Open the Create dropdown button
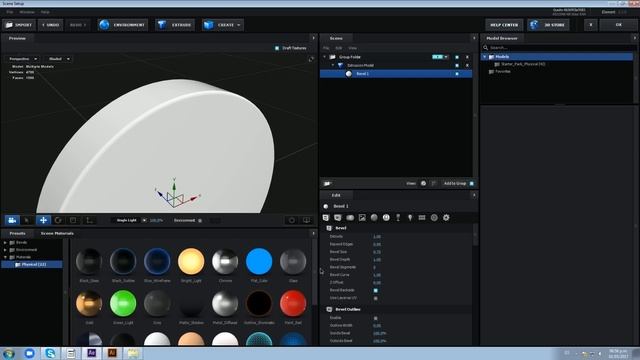 [x=222, y=25]
